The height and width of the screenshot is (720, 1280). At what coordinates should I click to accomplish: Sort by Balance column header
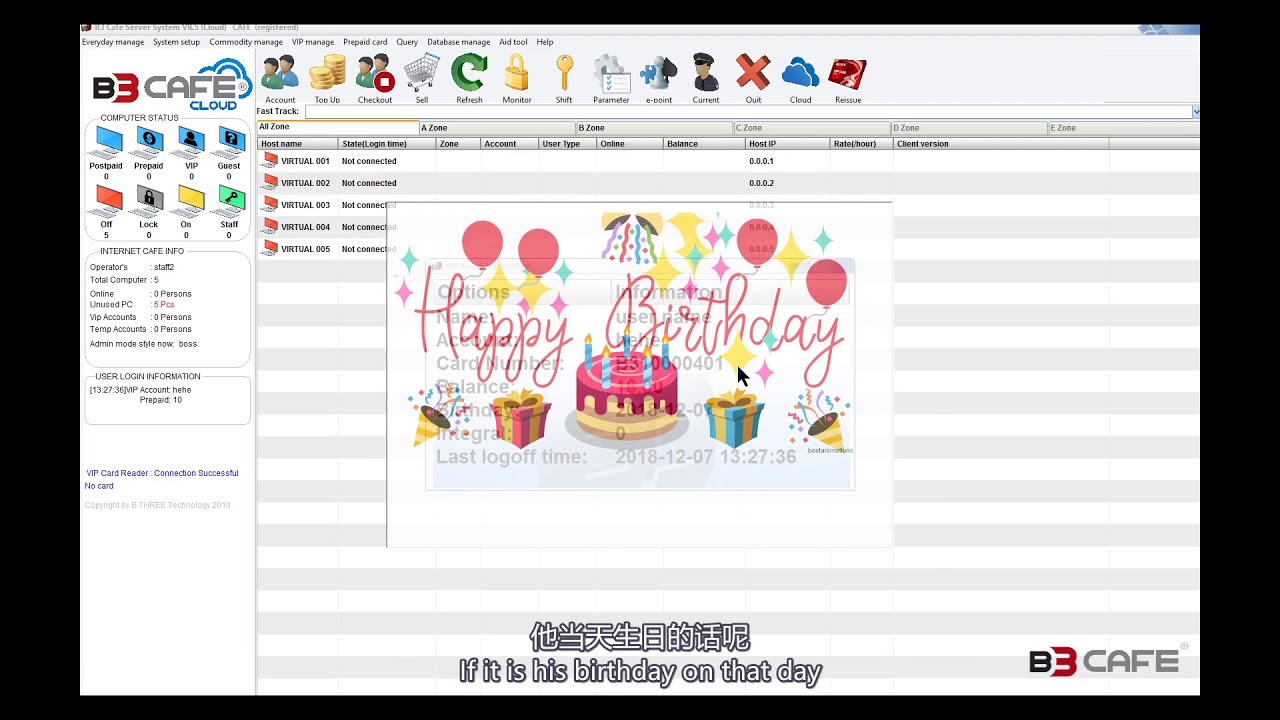pyautogui.click(x=705, y=144)
